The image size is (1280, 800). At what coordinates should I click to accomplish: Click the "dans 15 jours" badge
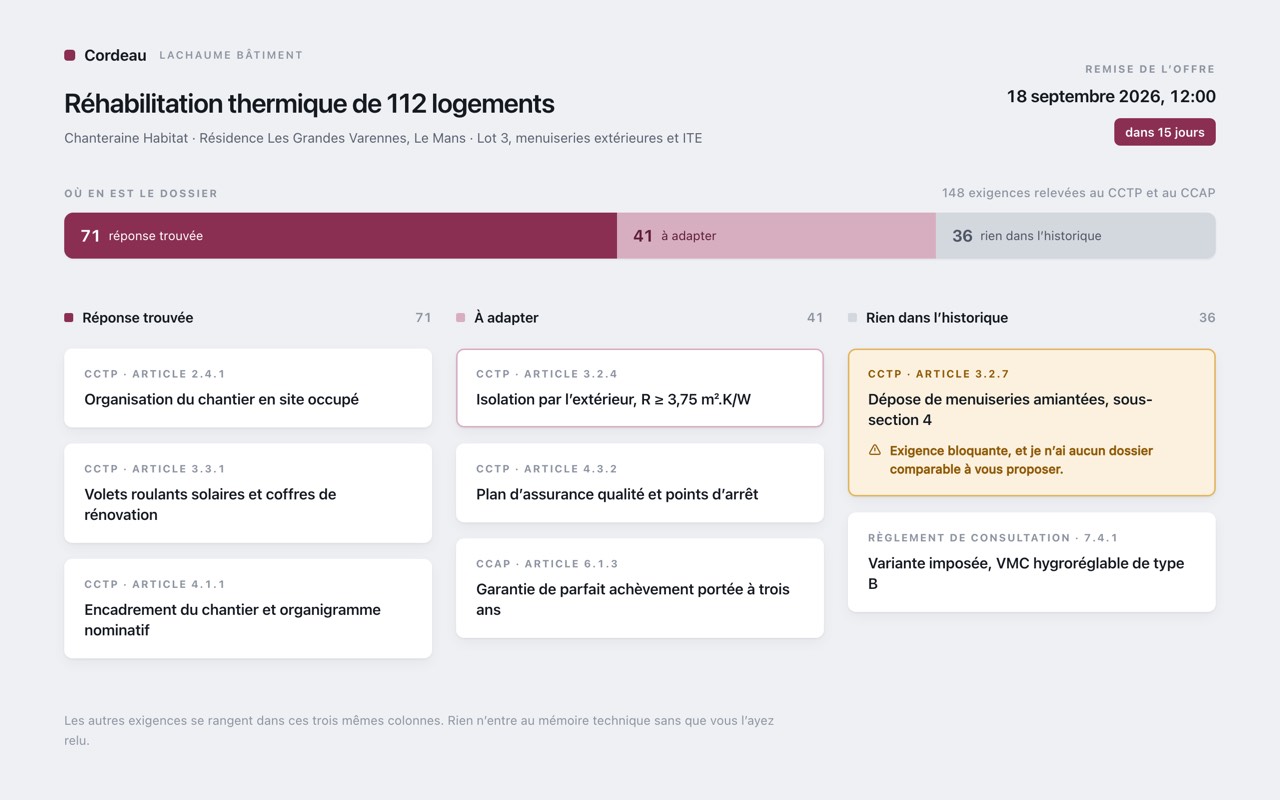pos(1165,132)
